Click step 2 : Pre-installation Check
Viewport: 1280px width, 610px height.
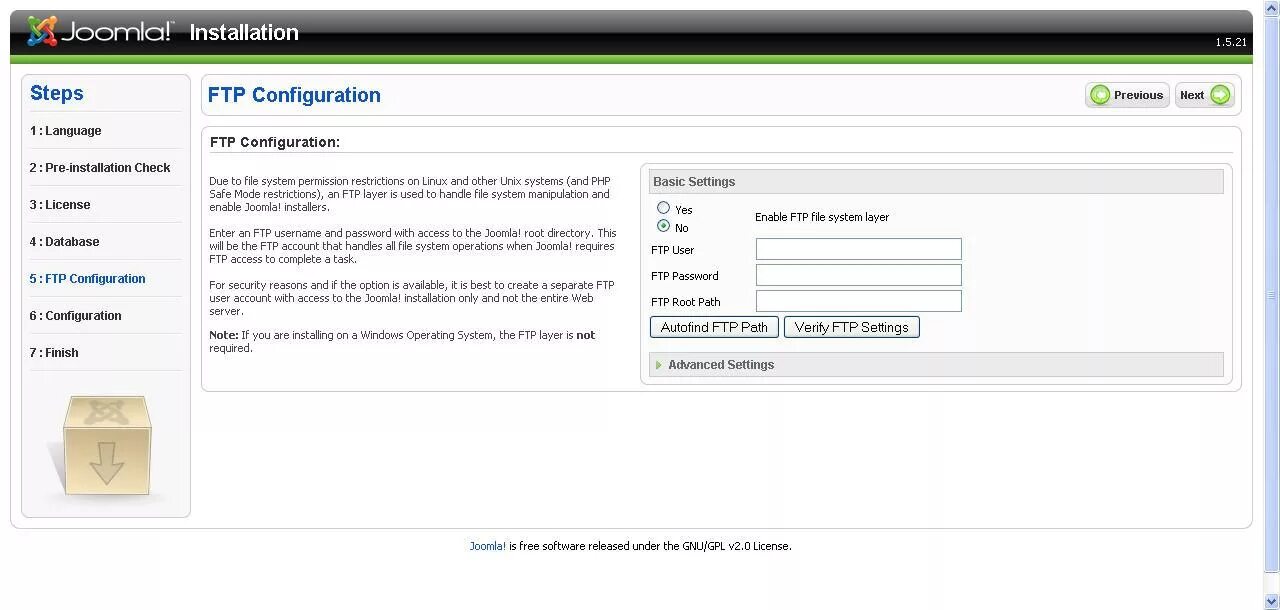coord(100,168)
